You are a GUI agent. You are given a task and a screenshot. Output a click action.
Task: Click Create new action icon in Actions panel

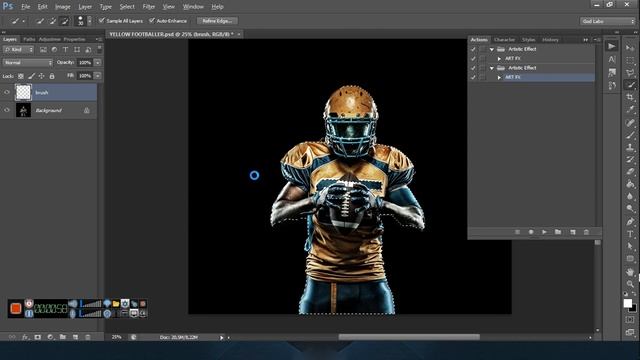[x=573, y=232]
